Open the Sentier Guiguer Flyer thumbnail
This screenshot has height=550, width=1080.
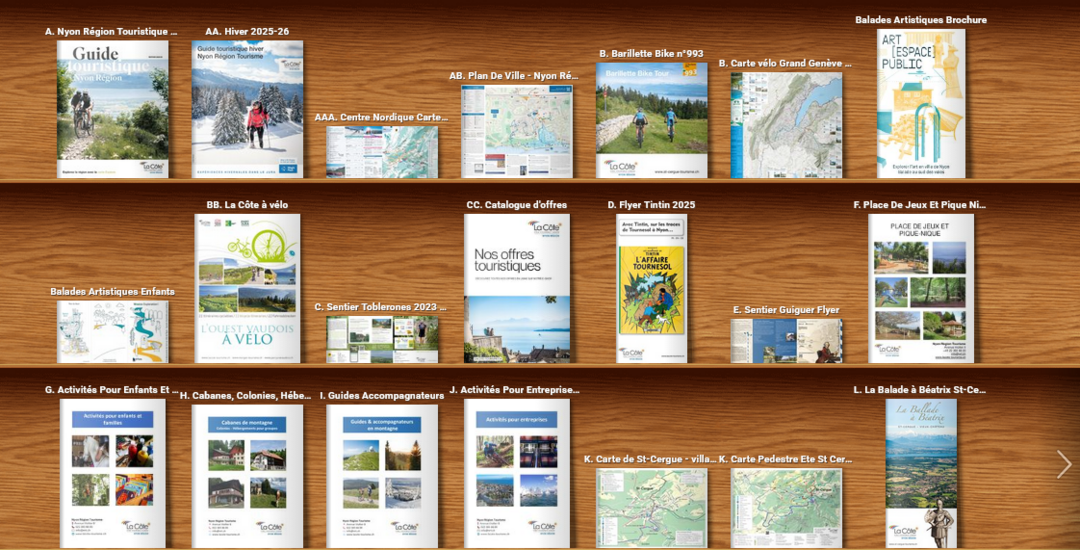click(x=786, y=341)
